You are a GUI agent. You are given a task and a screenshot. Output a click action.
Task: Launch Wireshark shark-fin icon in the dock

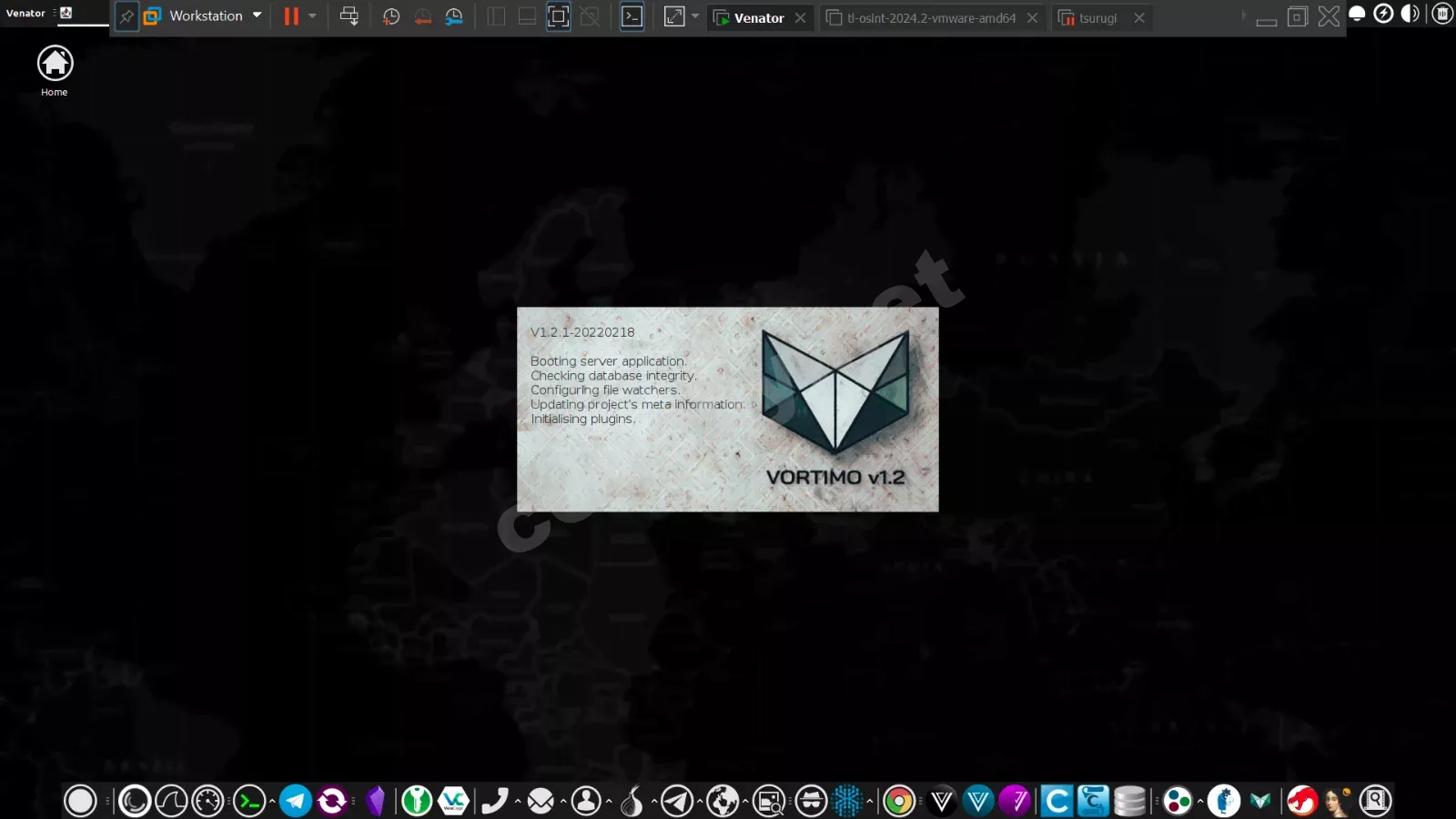click(x=171, y=801)
